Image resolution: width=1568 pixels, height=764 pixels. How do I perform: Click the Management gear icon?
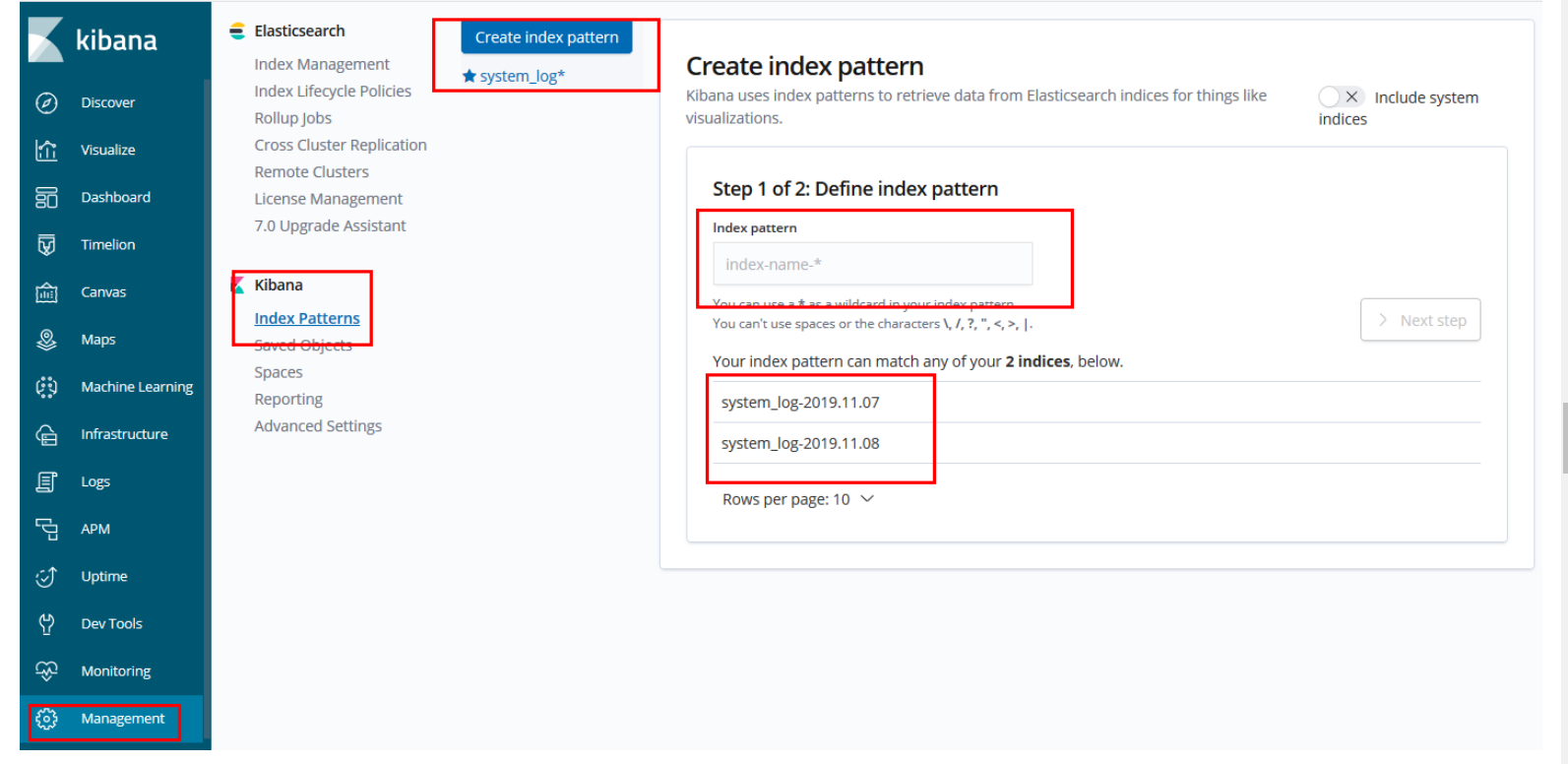coord(46,719)
